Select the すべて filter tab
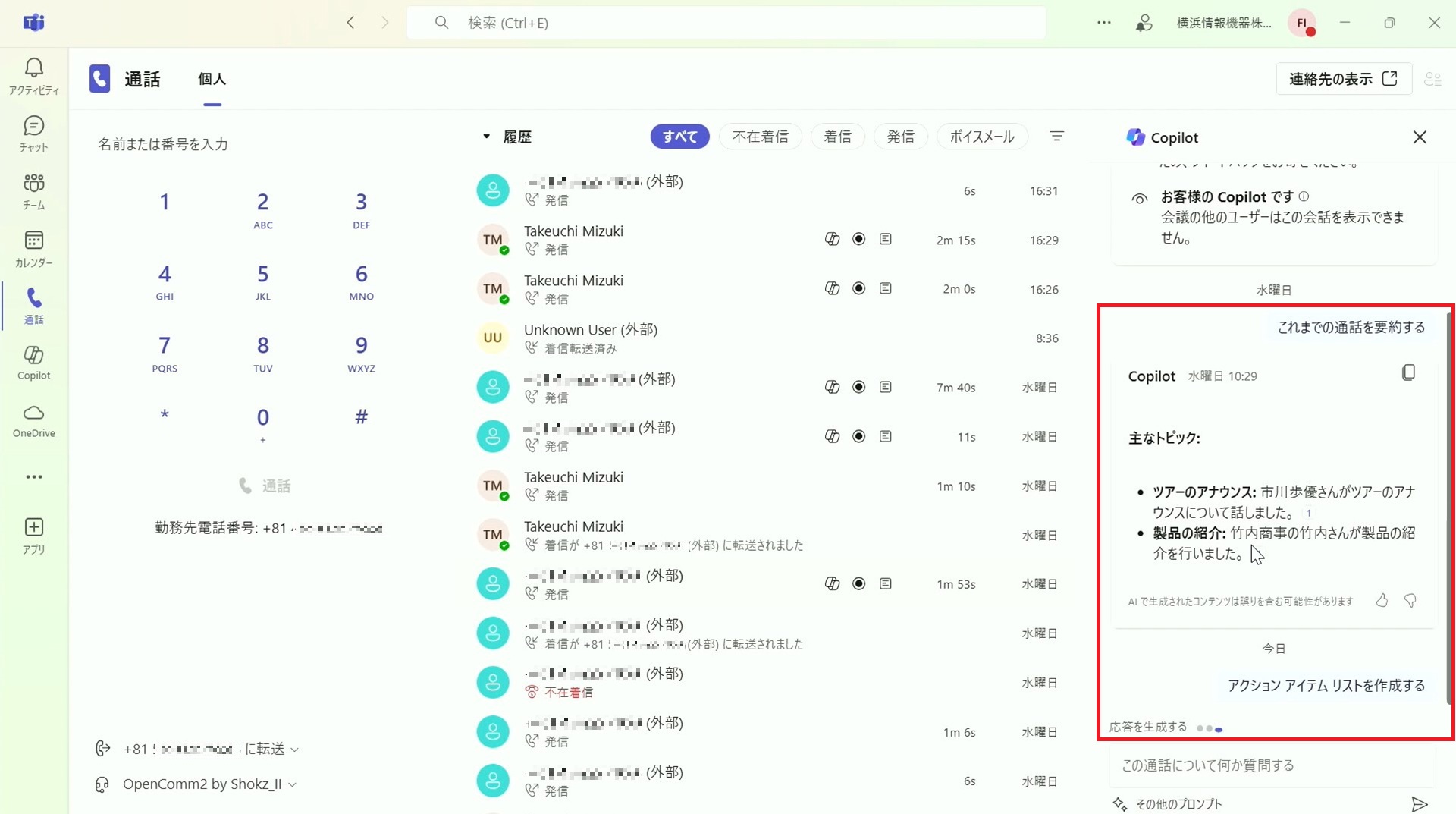 (679, 137)
